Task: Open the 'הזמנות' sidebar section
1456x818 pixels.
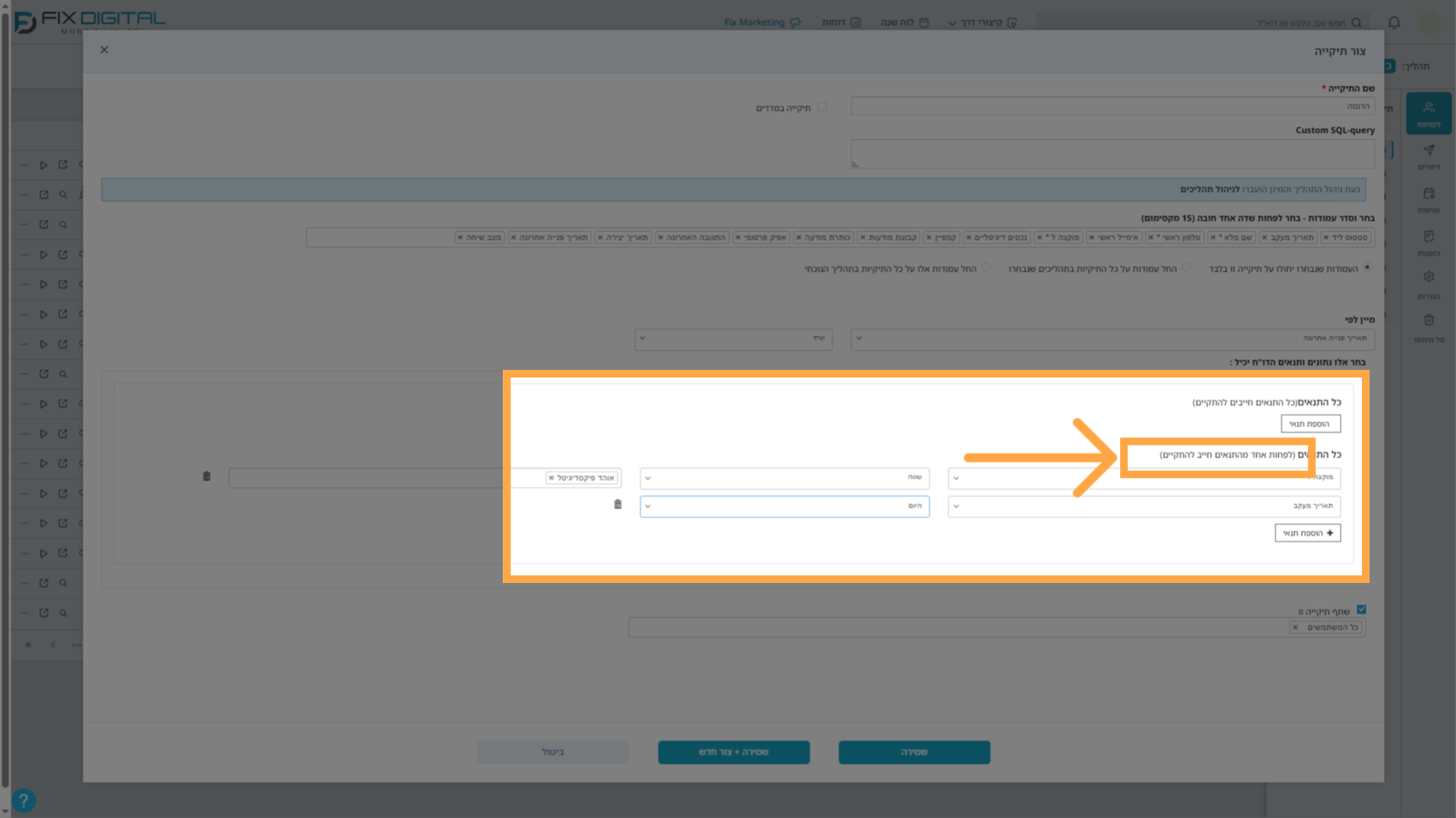Action: [x=1429, y=243]
